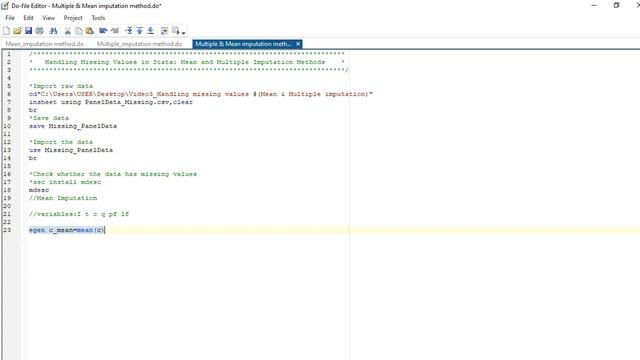Toggle a bookmark on the current line
The height and width of the screenshot is (360, 640).
point(129,31)
